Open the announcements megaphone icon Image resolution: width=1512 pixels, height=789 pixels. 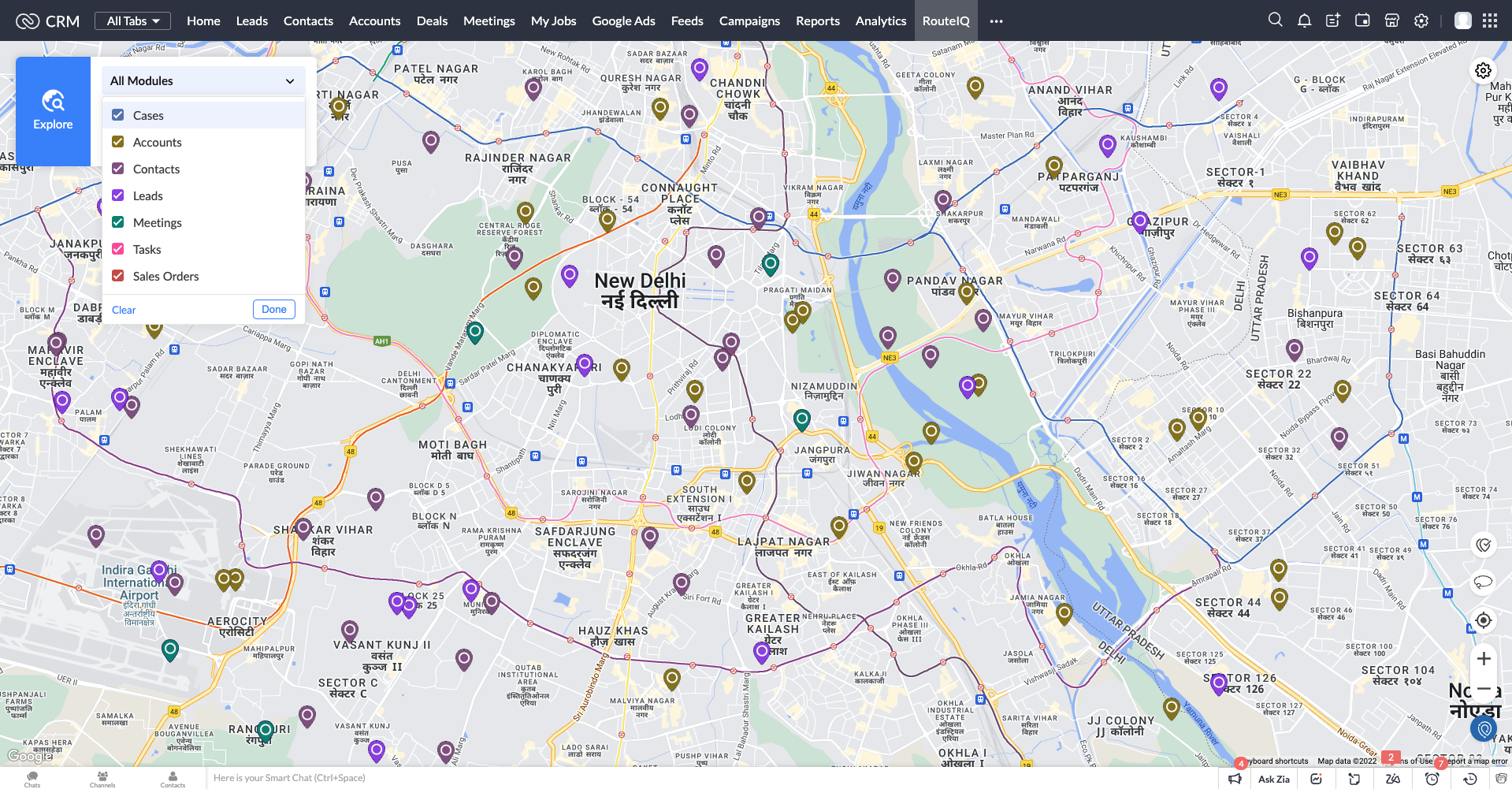(1235, 779)
